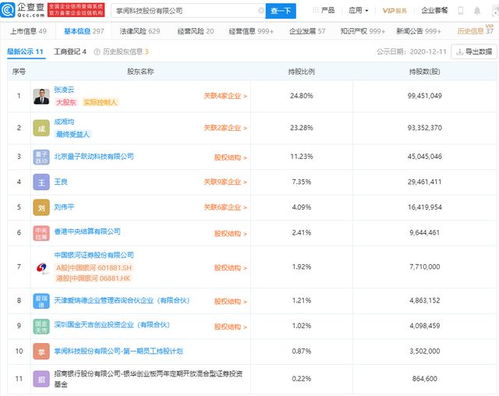Screen dimensions: 499x396
Task: Select the orange avatar icon of 刘伟平
Action: tap(41, 207)
